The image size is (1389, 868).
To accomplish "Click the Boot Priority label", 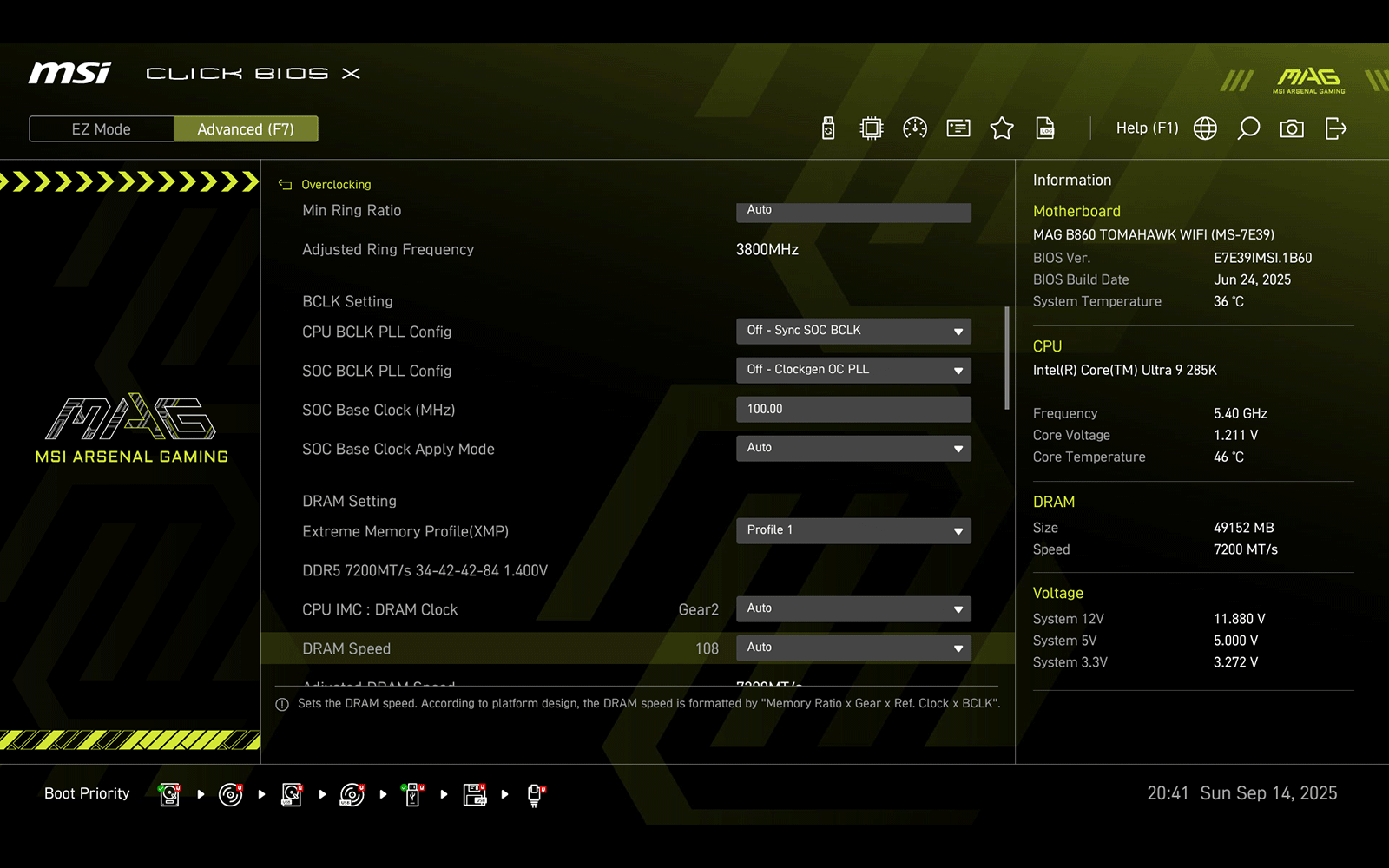I will coord(87,793).
